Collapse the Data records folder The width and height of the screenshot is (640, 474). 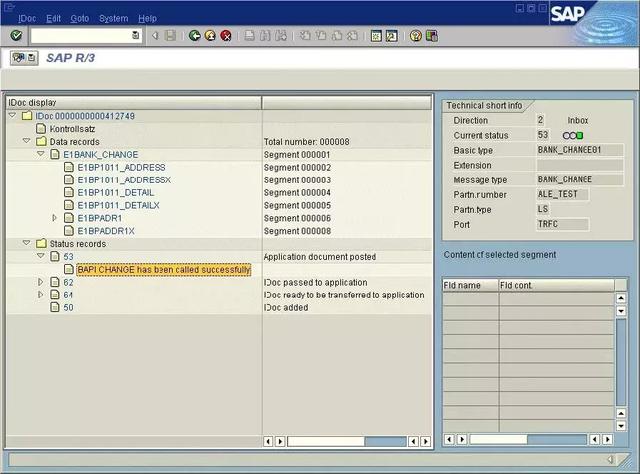click(27, 141)
